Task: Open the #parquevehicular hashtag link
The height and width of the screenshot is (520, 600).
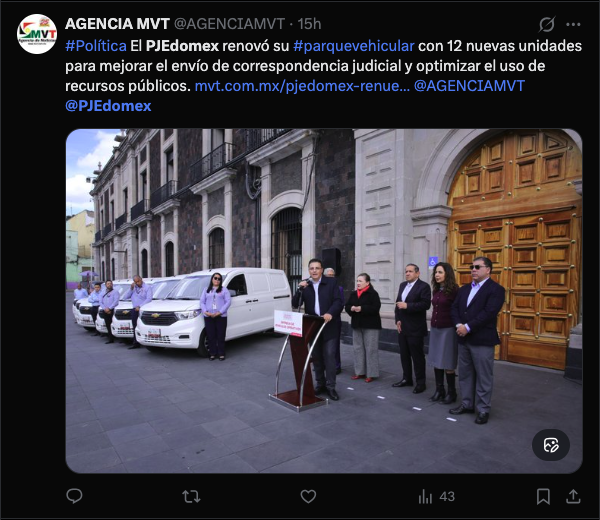Action: (354, 46)
